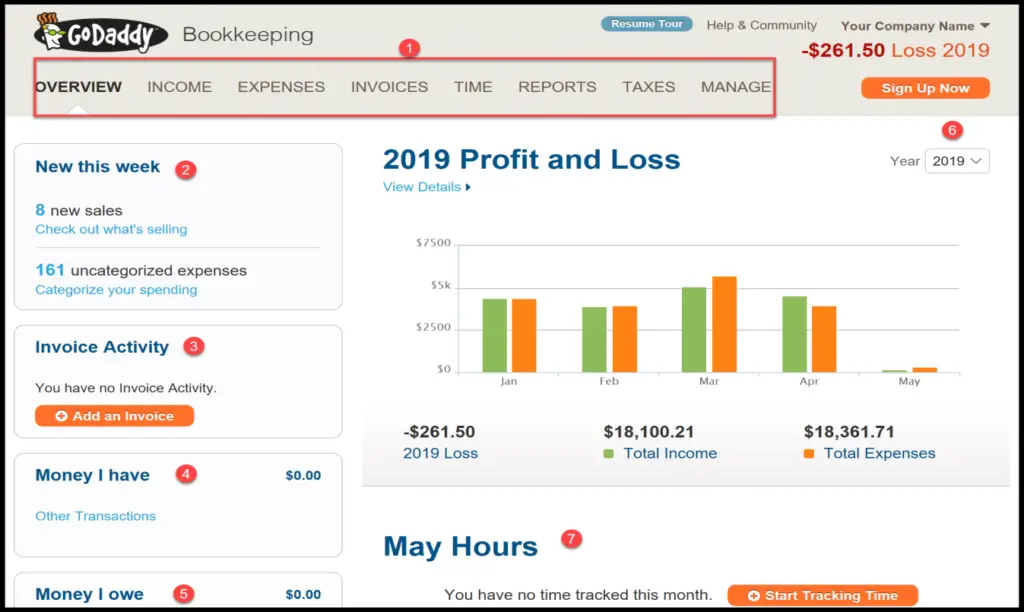Open the Year 2019 dropdown

point(957,161)
